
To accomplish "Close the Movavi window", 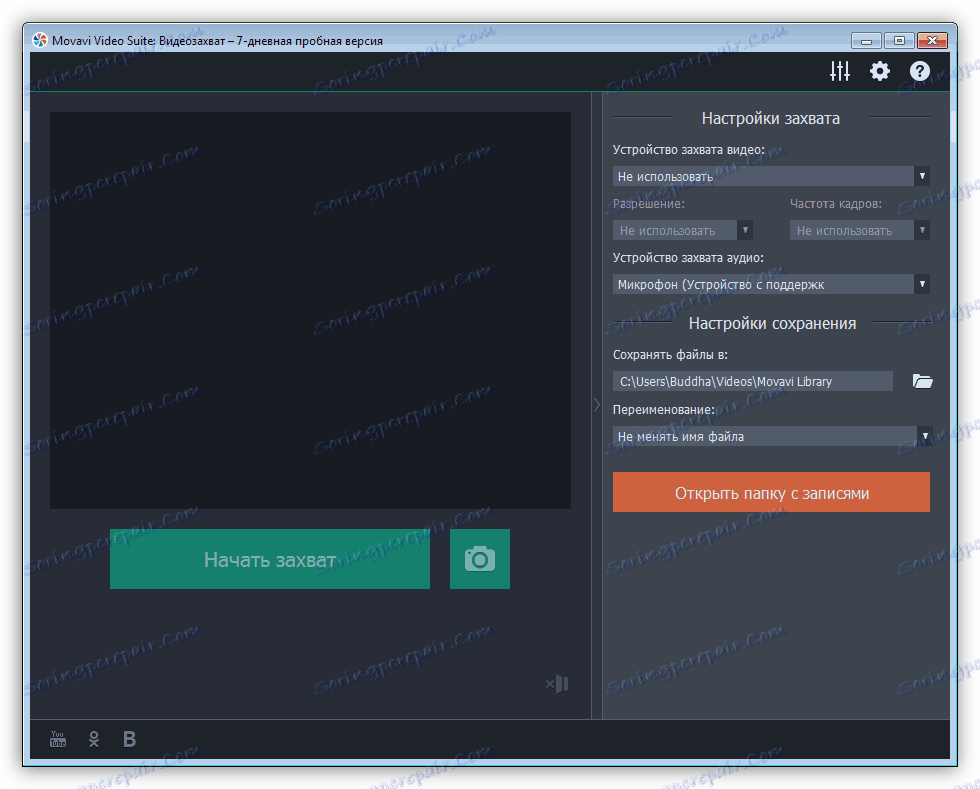I will [x=932, y=41].
